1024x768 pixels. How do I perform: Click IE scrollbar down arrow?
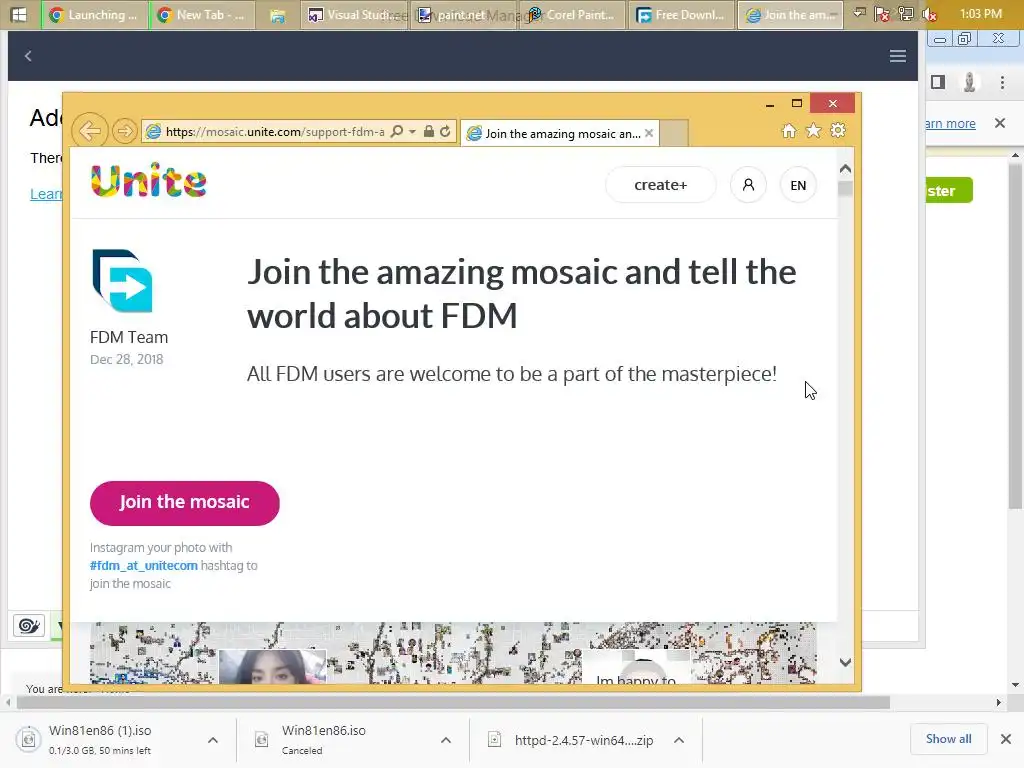point(845,662)
